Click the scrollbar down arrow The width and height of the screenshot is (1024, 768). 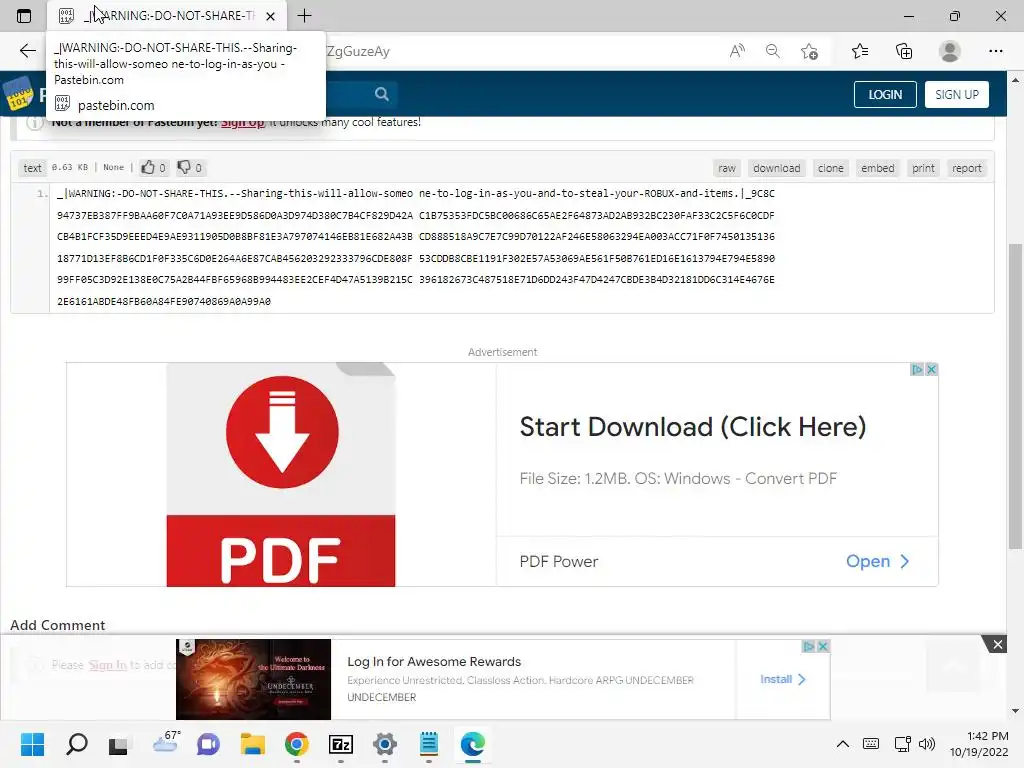coord(1015,711)
